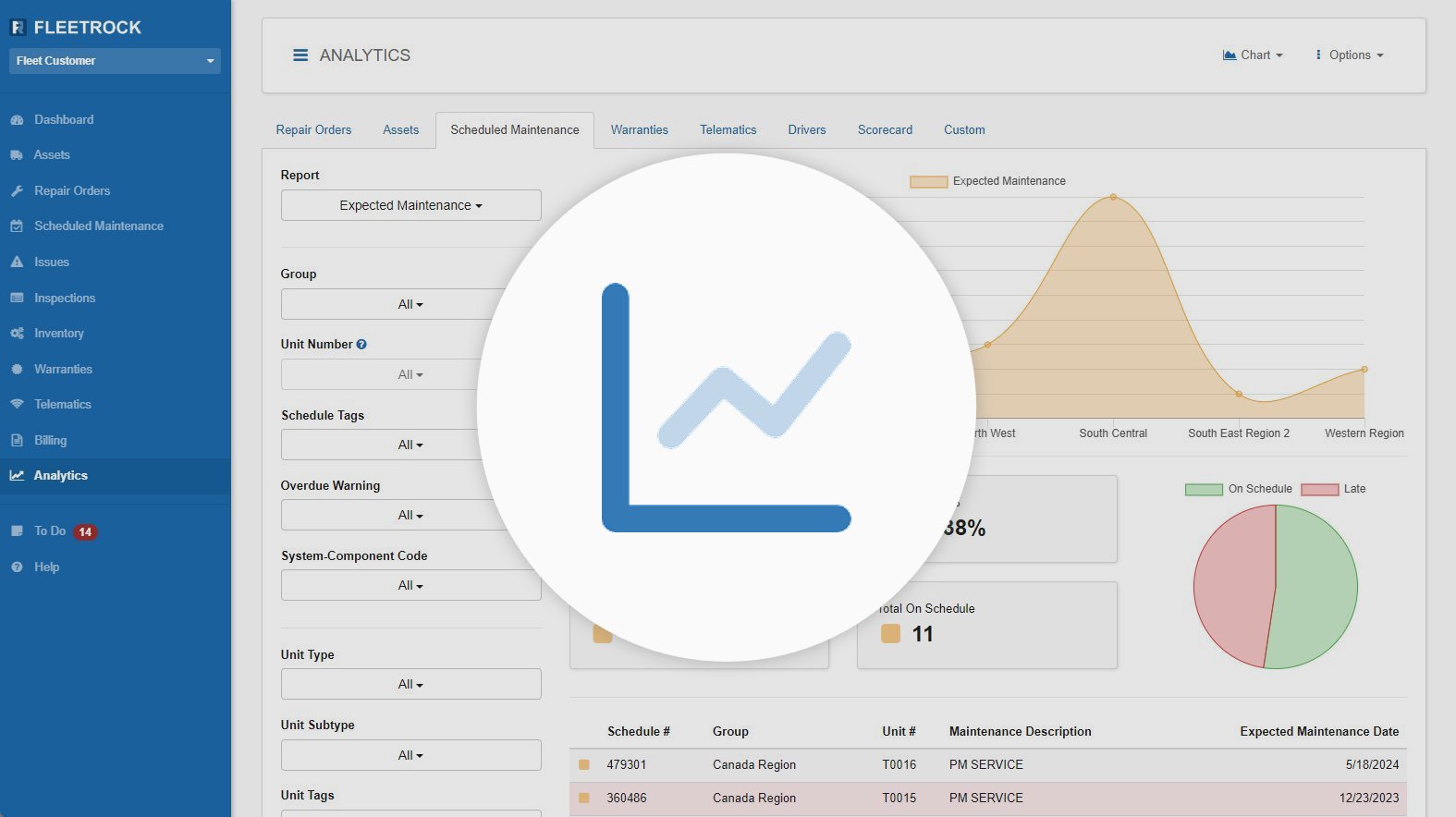Expand the Fleet Customer selector
Image resolution: width=1456 pixels, height=817 pixels.
[115, 61]
